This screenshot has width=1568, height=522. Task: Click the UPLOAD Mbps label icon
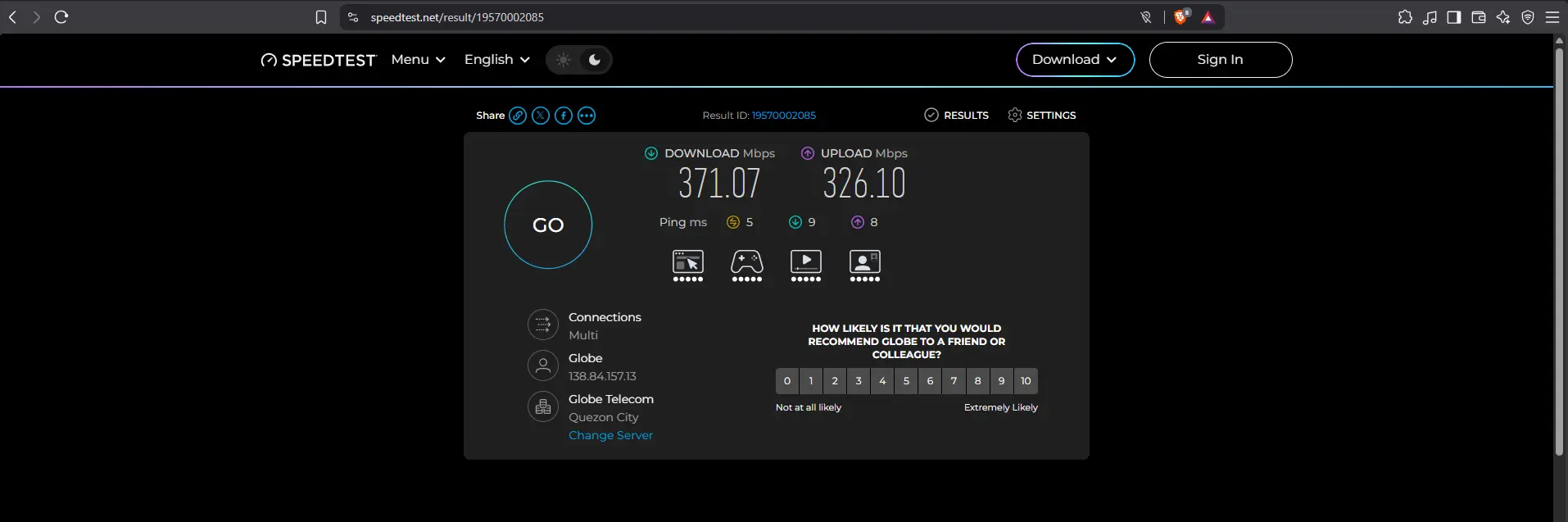[808, 153]
